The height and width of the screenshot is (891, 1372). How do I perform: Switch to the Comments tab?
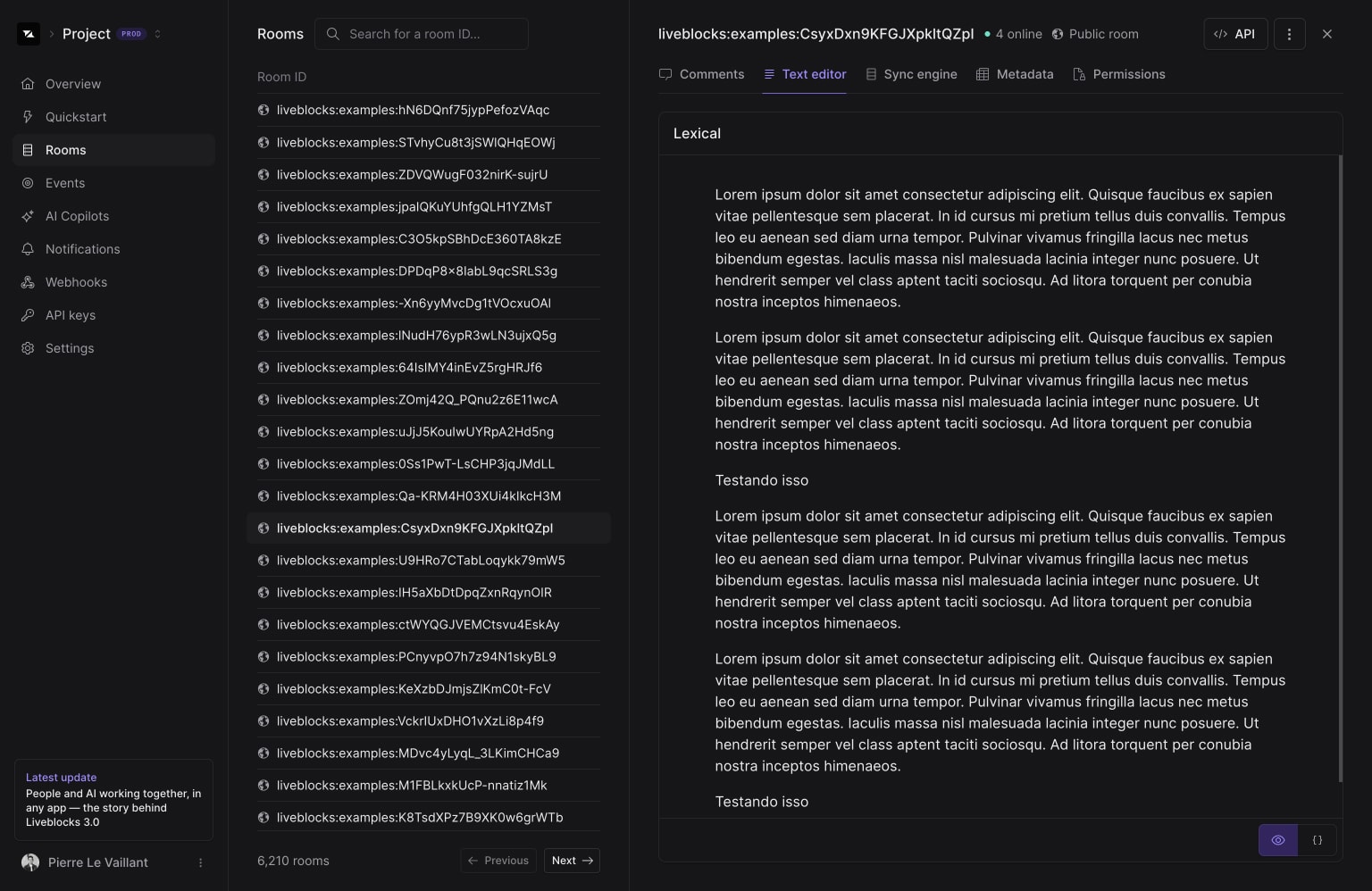click(701, 74)
